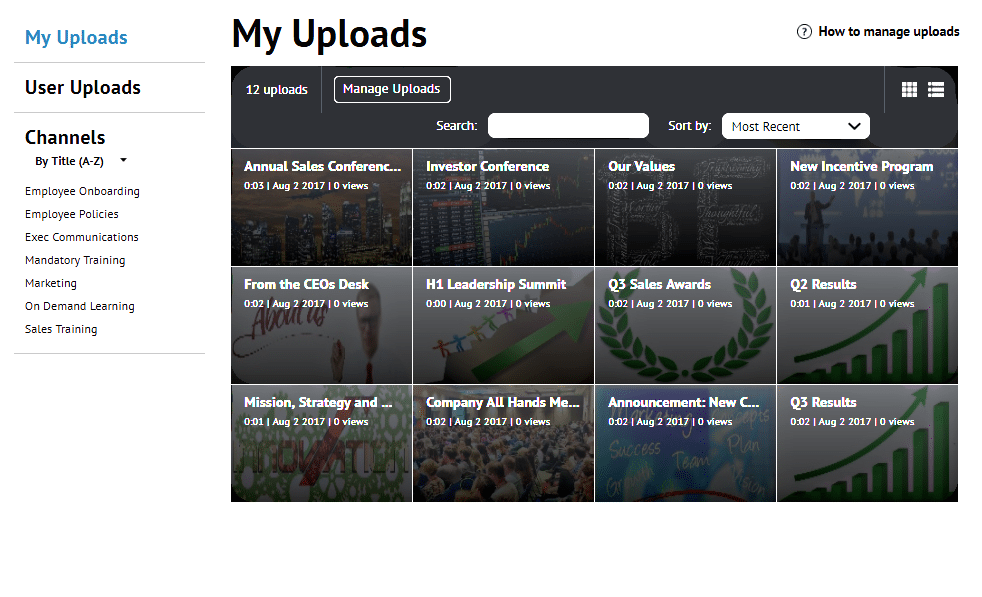Select User Uploads in the sidebar
The width and height of the screenshot is (982, 597).
tap(83, 88)
